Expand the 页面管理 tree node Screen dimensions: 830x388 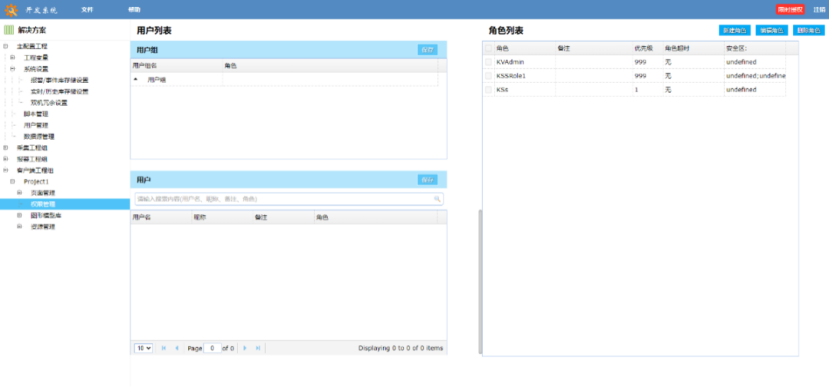point(20,193)
